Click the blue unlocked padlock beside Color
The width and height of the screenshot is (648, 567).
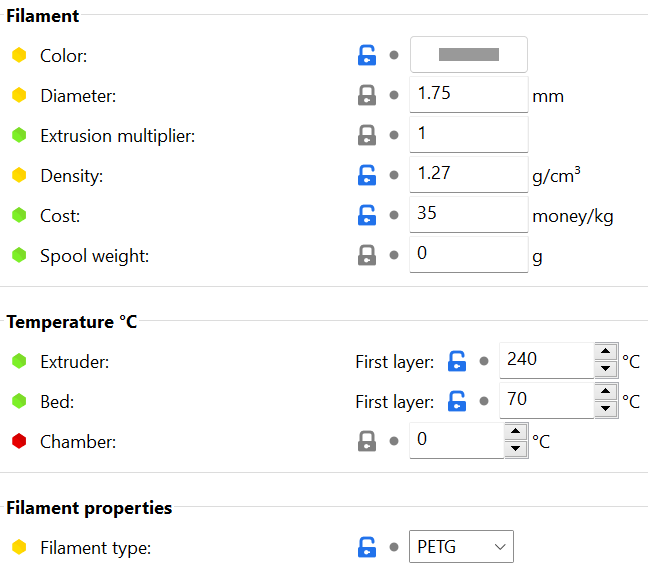coord(367,55)
